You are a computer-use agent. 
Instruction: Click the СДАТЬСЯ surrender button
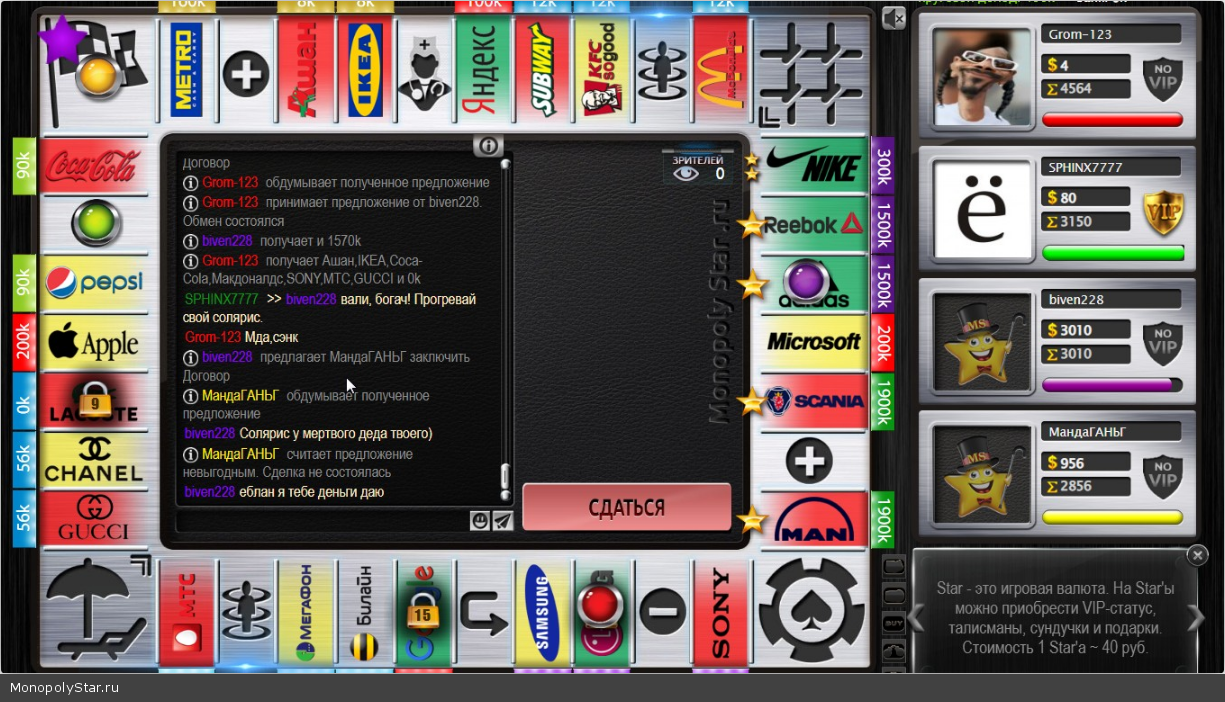pos(626,507)
